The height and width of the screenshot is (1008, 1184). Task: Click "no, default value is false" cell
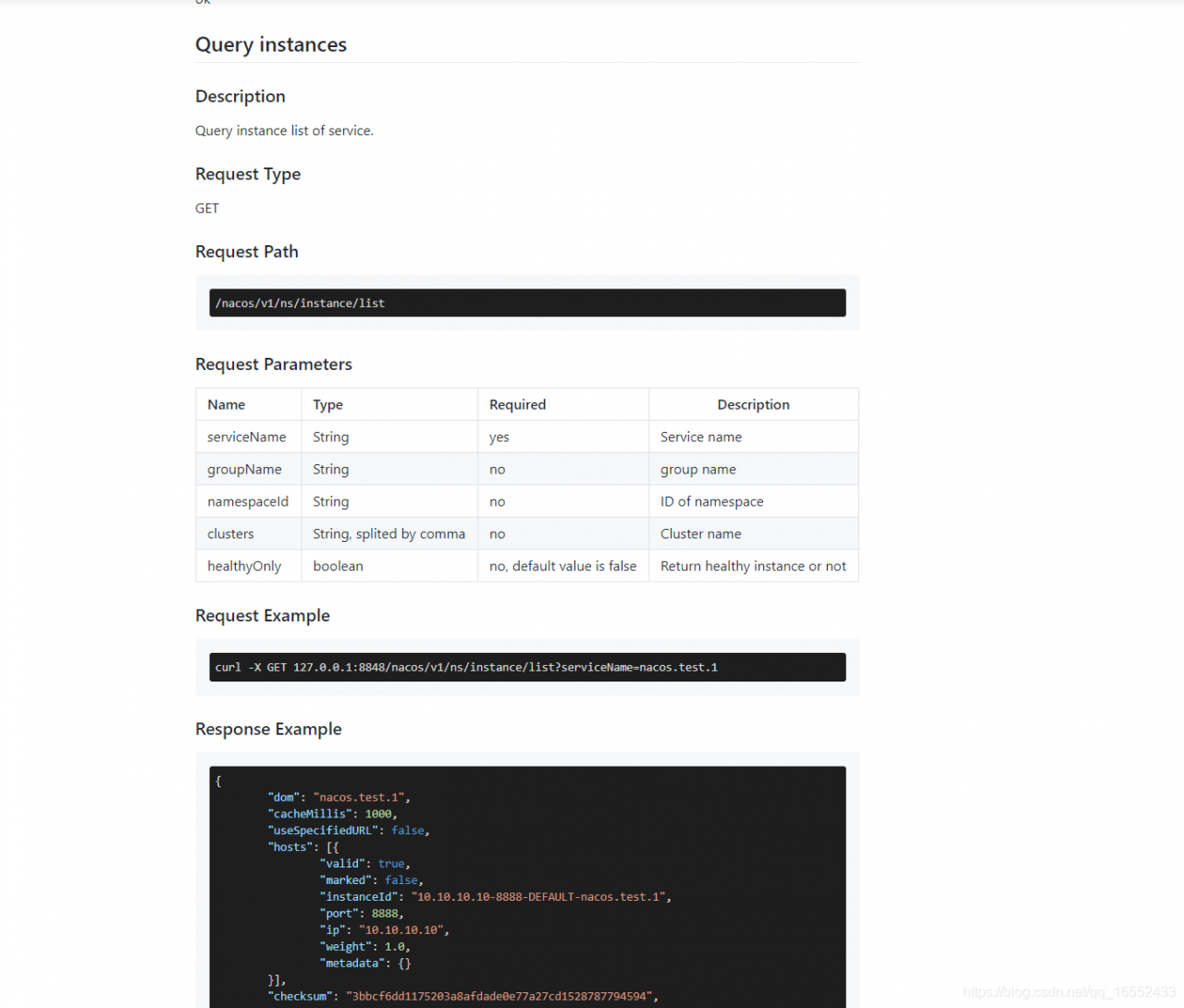562,567
